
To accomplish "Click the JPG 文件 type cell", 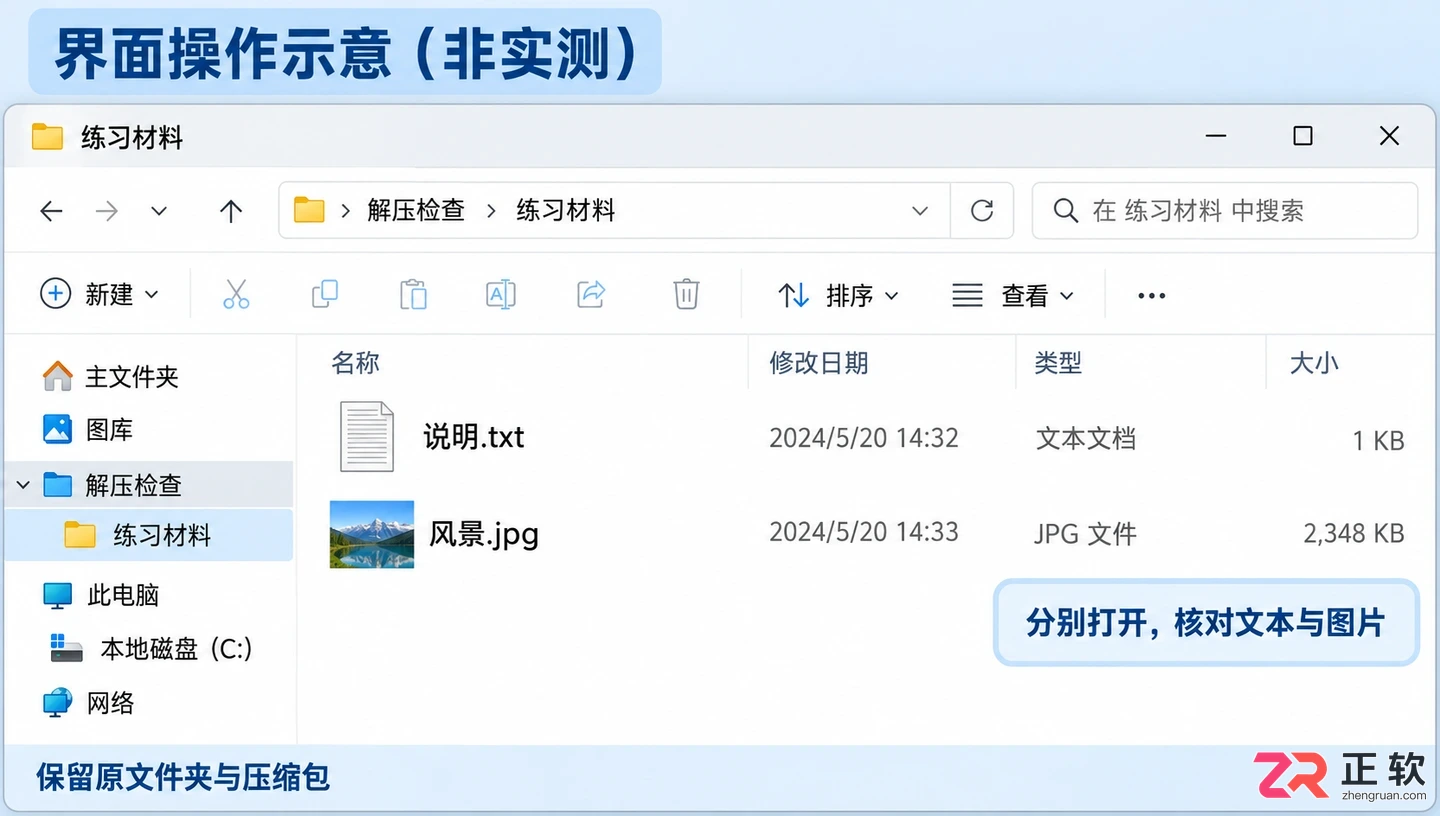I will point(1086,534).
